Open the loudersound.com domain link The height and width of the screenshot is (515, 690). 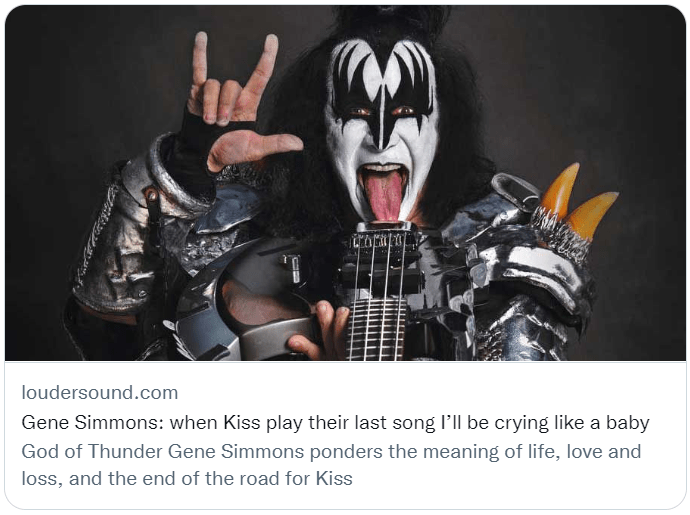(x=99, y=392)
